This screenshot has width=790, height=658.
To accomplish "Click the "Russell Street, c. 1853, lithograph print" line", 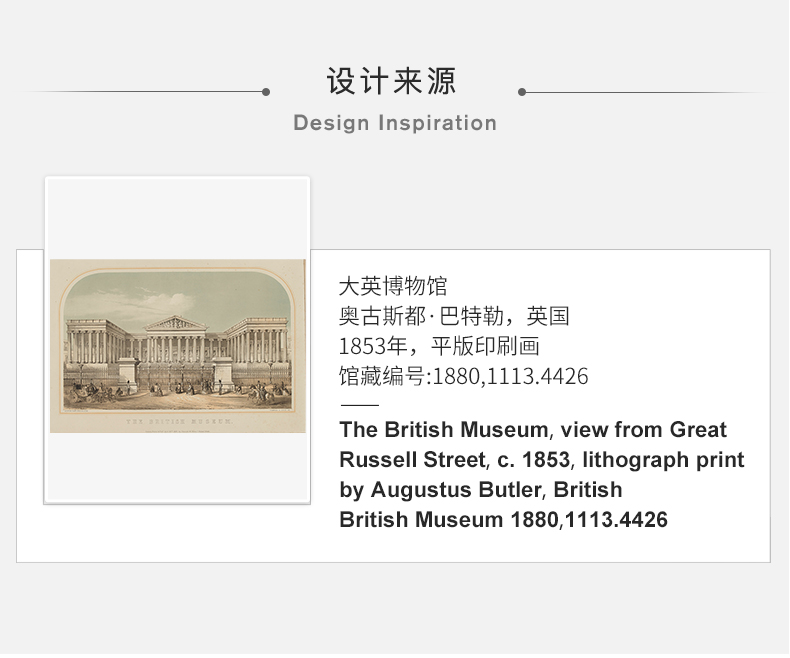I will tap(541, 460).
